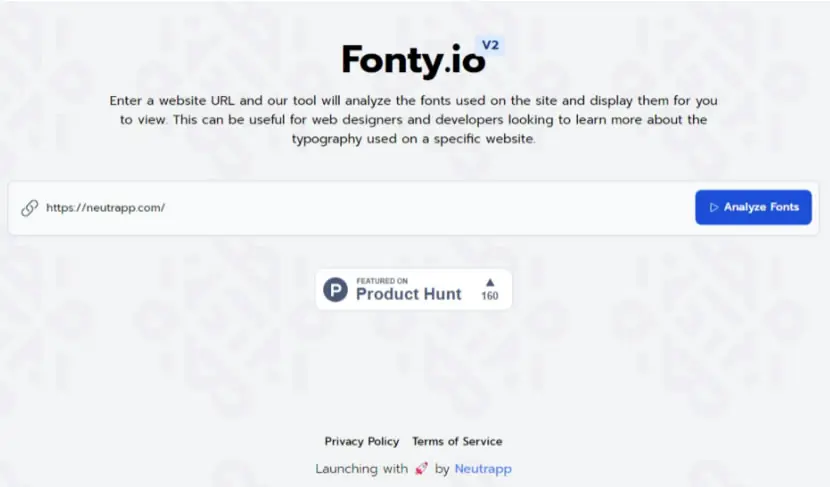Click the "Product Hunt" text in badge

tap(409, 294)
